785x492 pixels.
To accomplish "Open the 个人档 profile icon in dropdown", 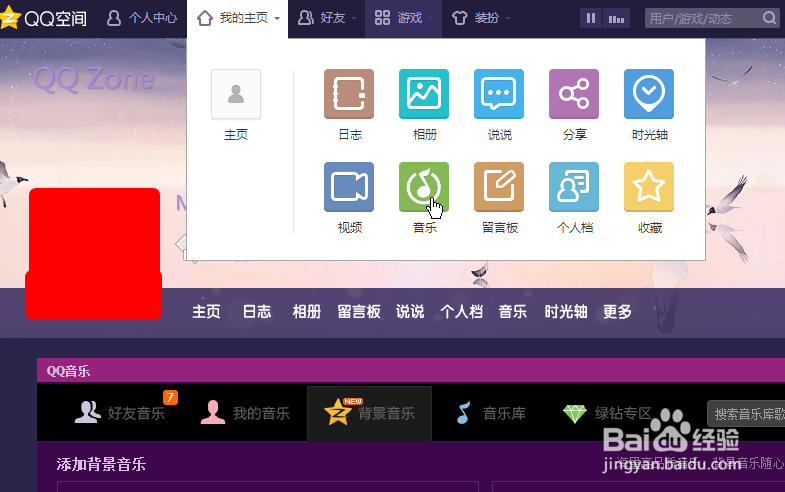I will [574, 187].
